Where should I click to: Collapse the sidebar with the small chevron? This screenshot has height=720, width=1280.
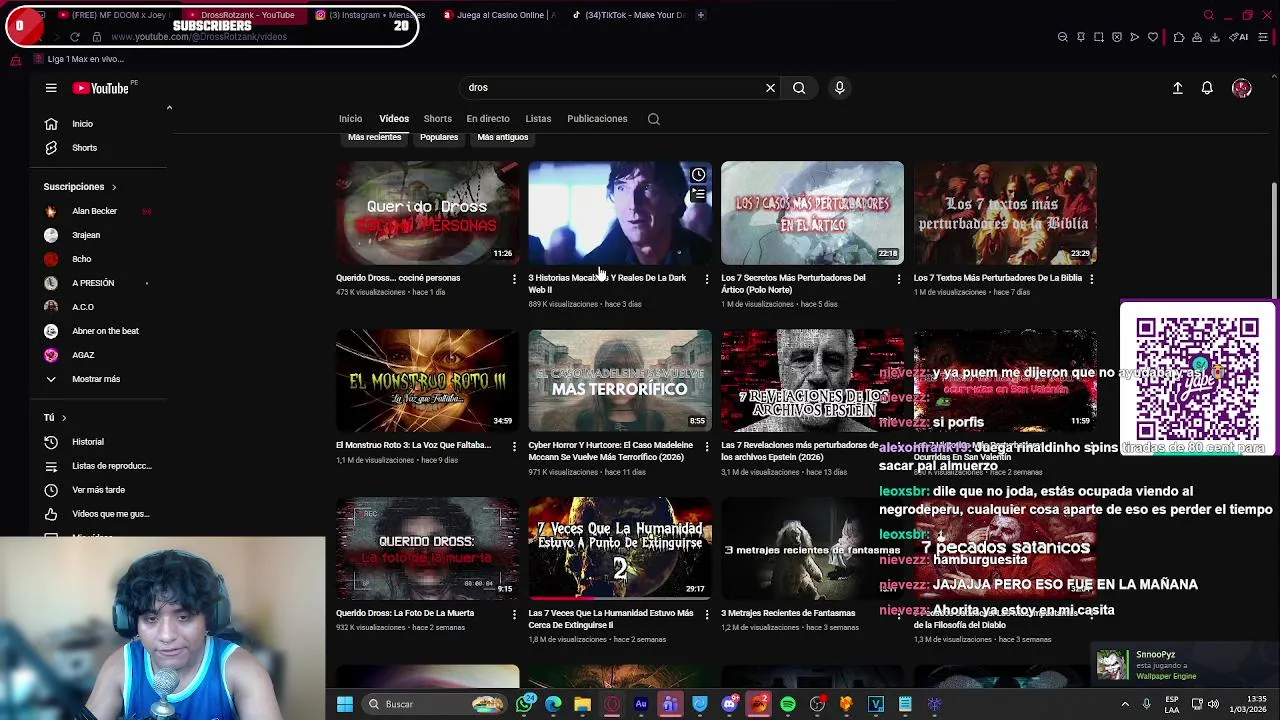pyautogui.click(x=169, y=108)
